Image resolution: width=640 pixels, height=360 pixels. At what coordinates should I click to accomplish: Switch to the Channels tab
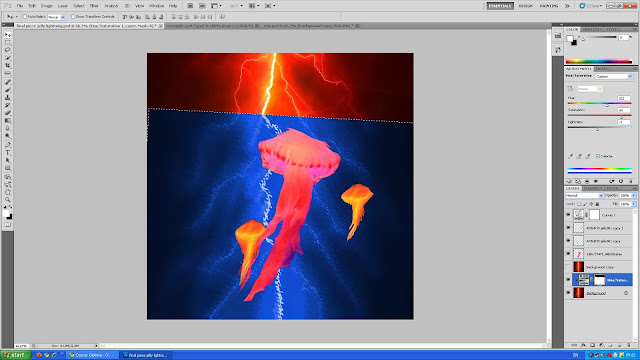tap(592, 188)
